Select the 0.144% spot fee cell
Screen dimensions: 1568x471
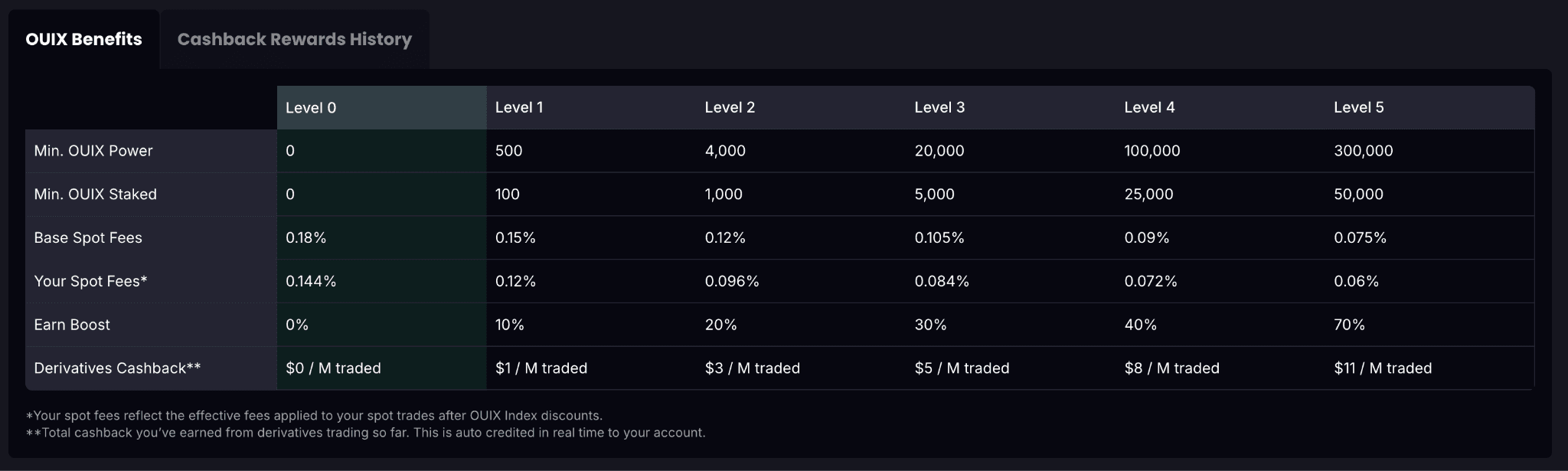point(311,282)
